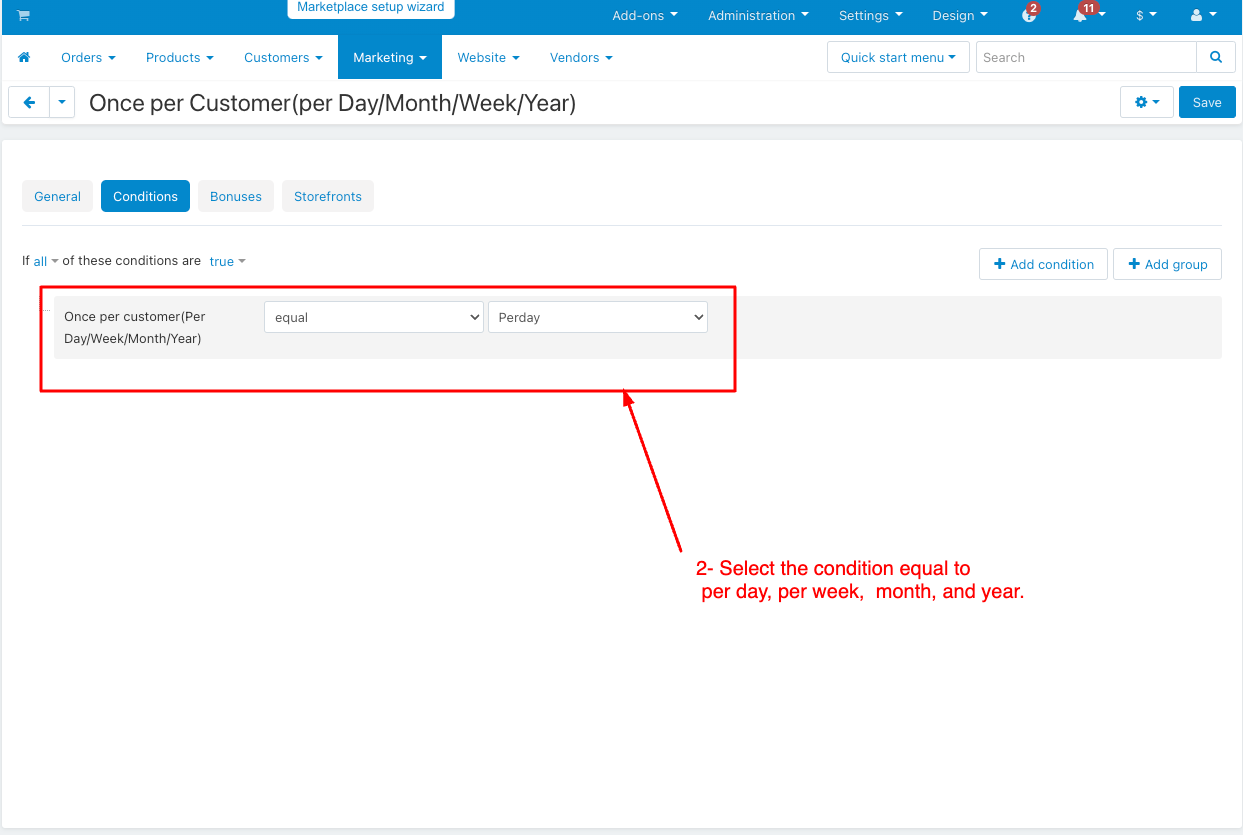Click the Save button

click(x=1206, y=102)
